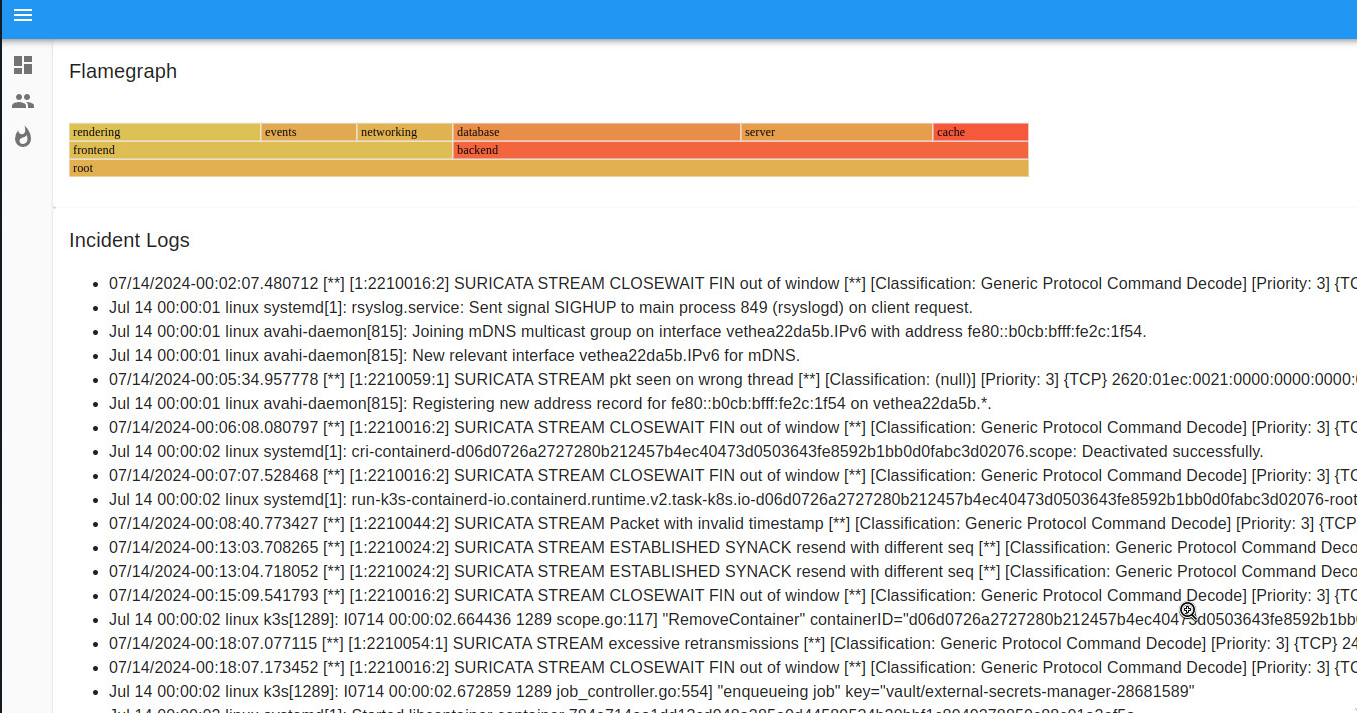The image size is (1357, 713).
Task: Select the flame icon in the sidebar
Action: coord(23,137)
